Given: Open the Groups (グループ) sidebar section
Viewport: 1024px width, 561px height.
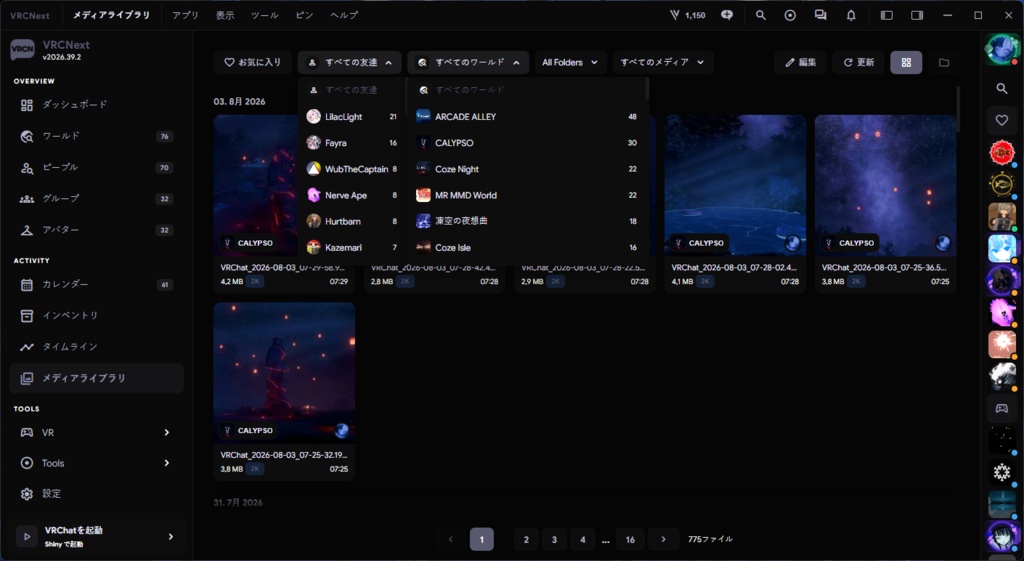Looking at the screenshot, I should coord(97,199).
